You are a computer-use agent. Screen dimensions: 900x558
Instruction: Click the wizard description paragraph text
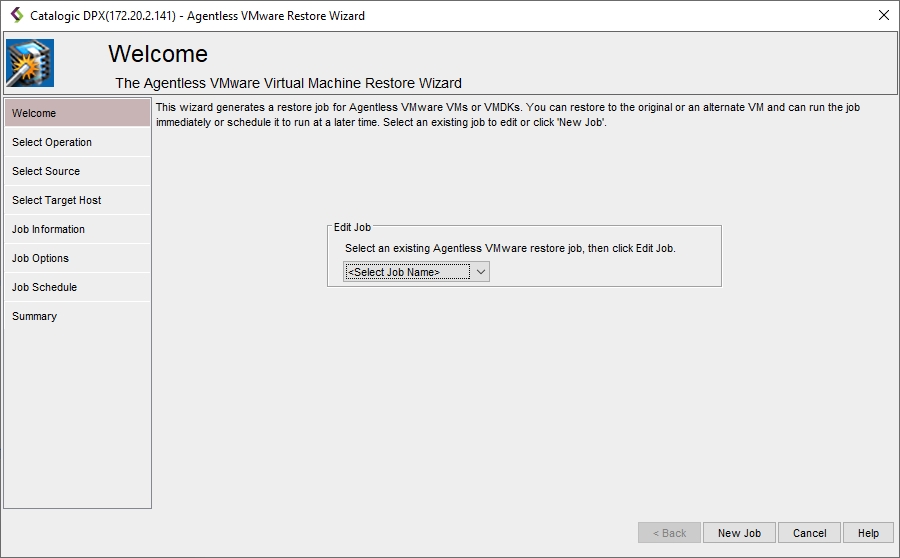[508, 114]
